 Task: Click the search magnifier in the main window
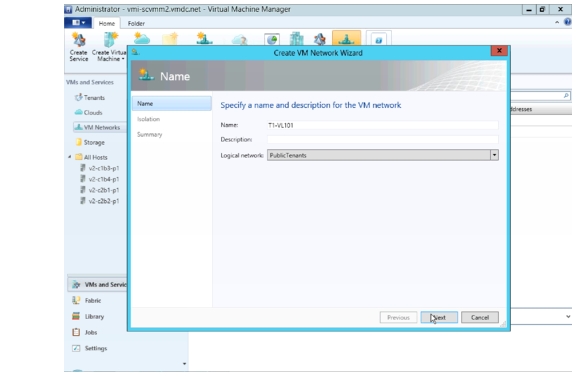coord(566,96)
